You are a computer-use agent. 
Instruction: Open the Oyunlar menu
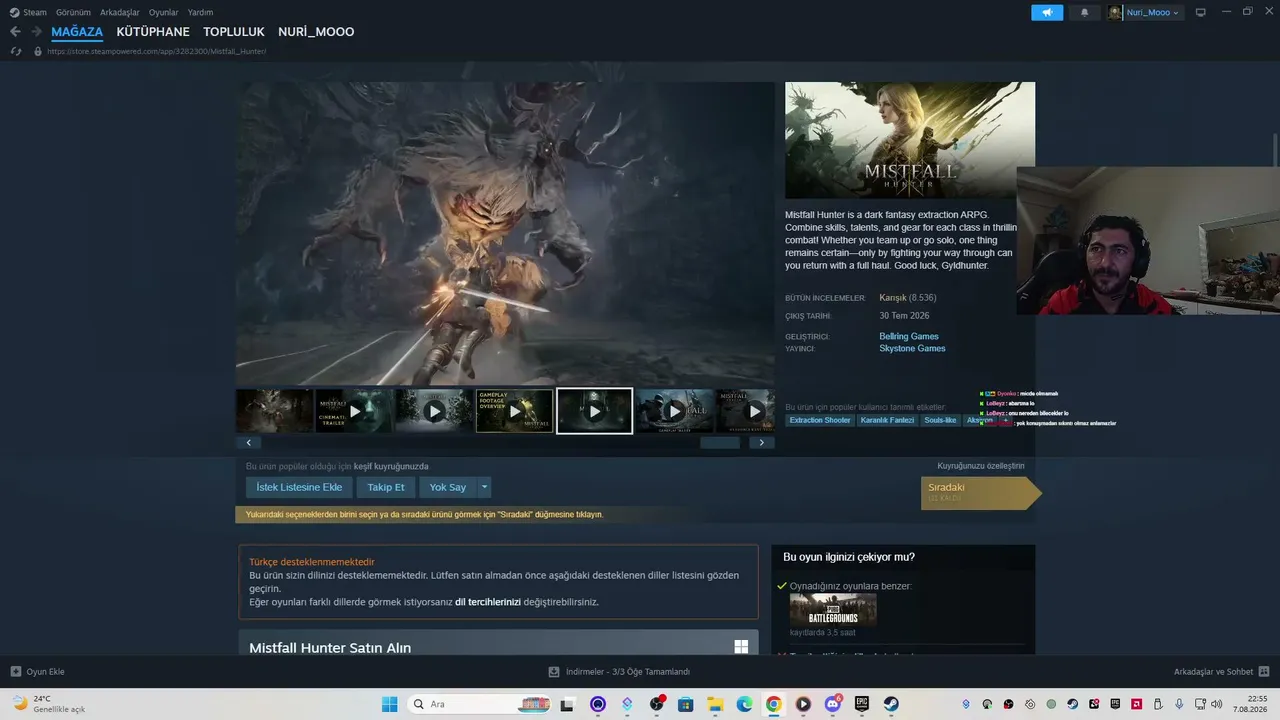(x=164, y=13)
